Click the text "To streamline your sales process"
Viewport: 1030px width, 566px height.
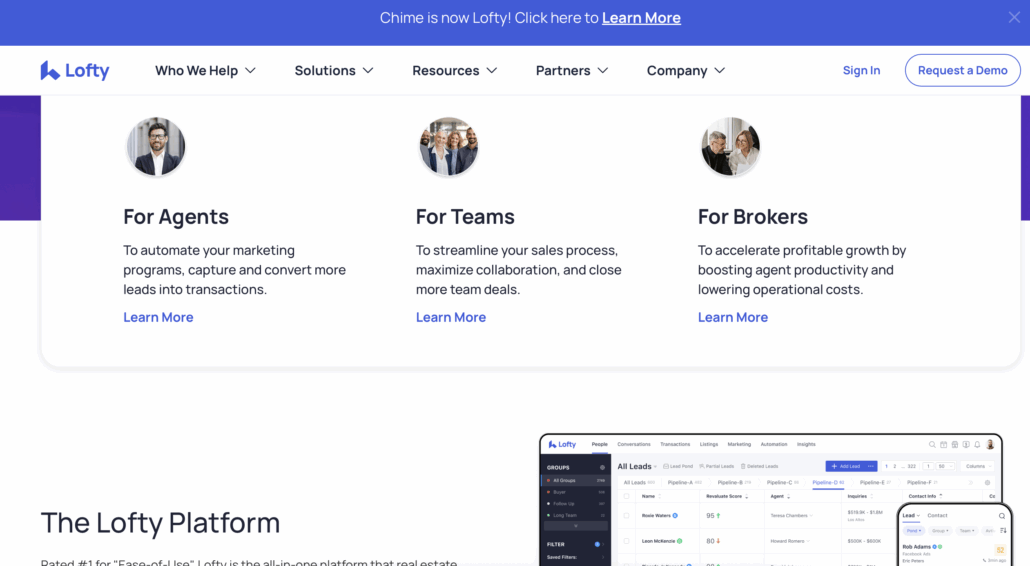pyautogui.click(x=517, y=250)
